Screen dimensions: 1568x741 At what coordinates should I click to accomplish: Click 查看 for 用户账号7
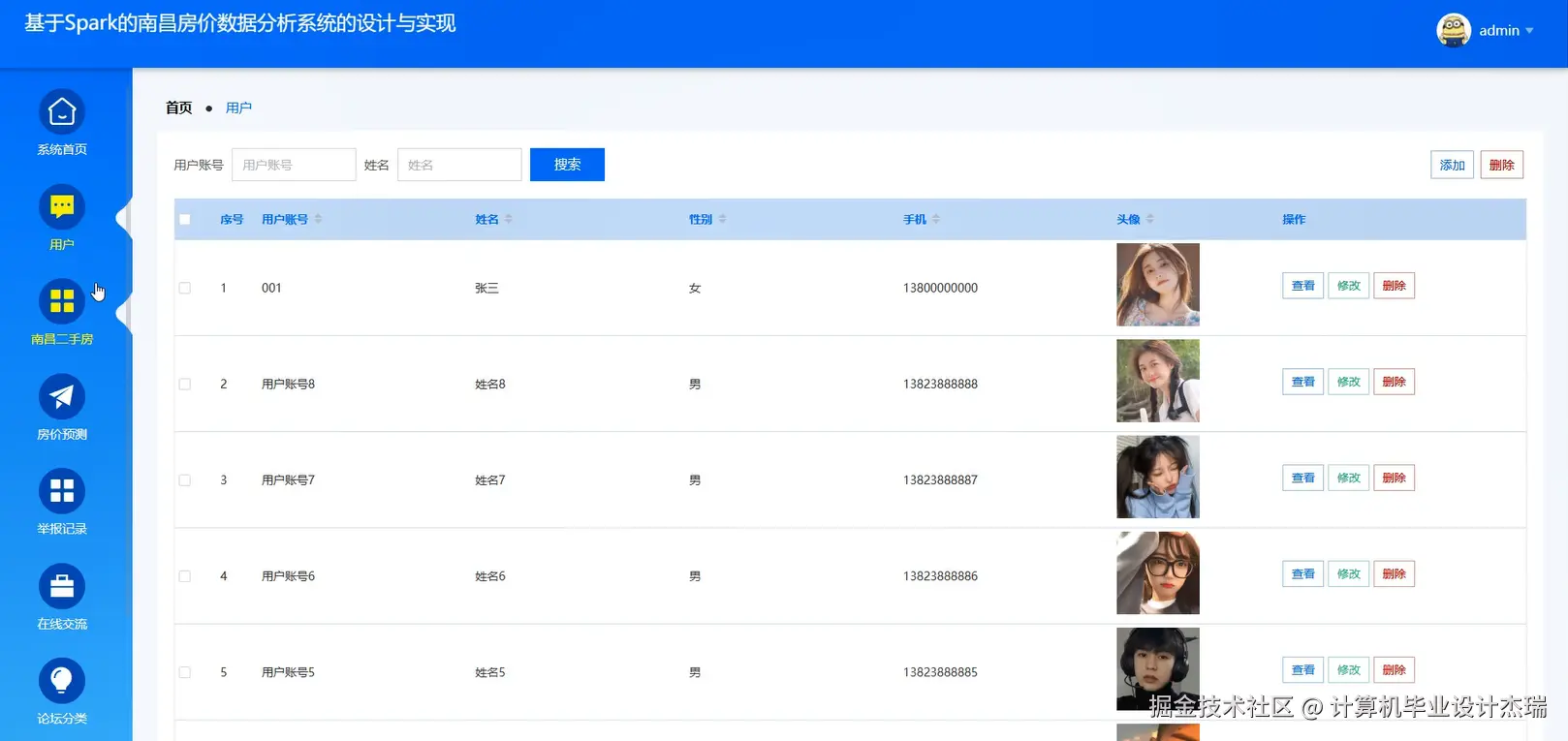click(x=1302, y=478)
